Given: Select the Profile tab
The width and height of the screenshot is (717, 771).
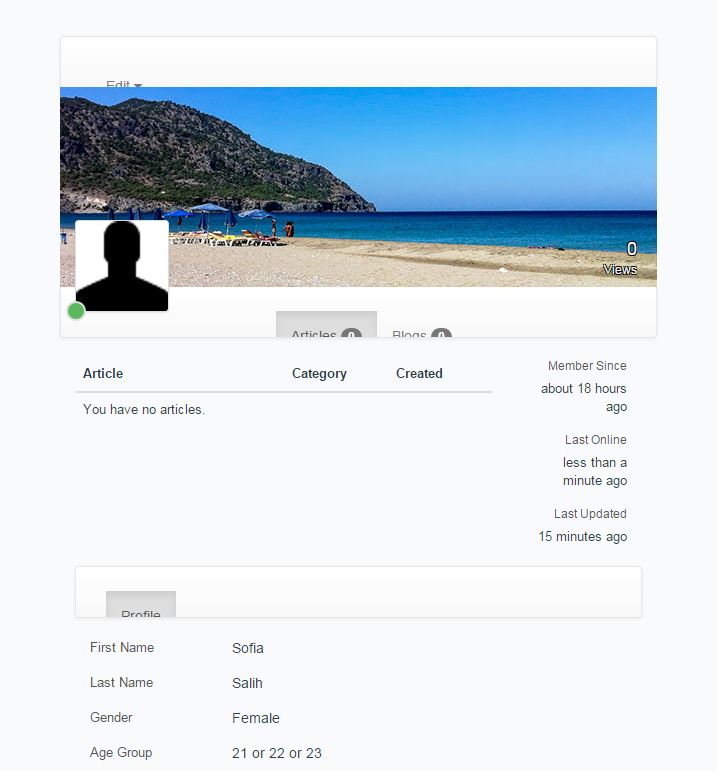Looking at the screenshot, I should coord(141,604).
